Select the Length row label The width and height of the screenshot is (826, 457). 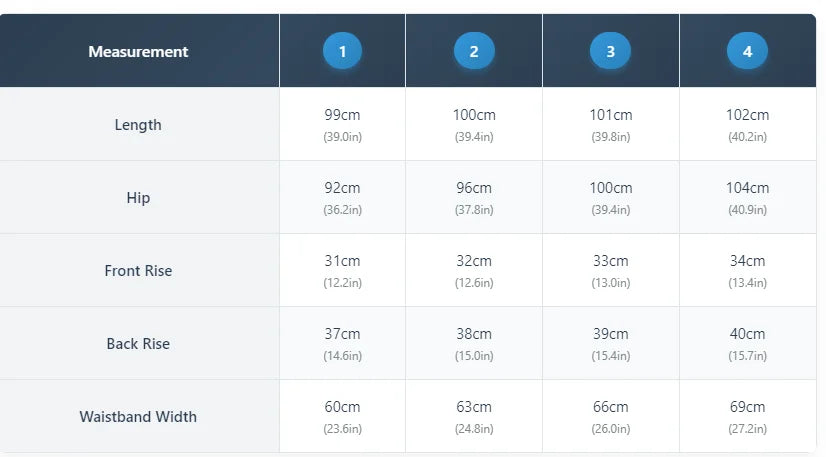[139, 124]
